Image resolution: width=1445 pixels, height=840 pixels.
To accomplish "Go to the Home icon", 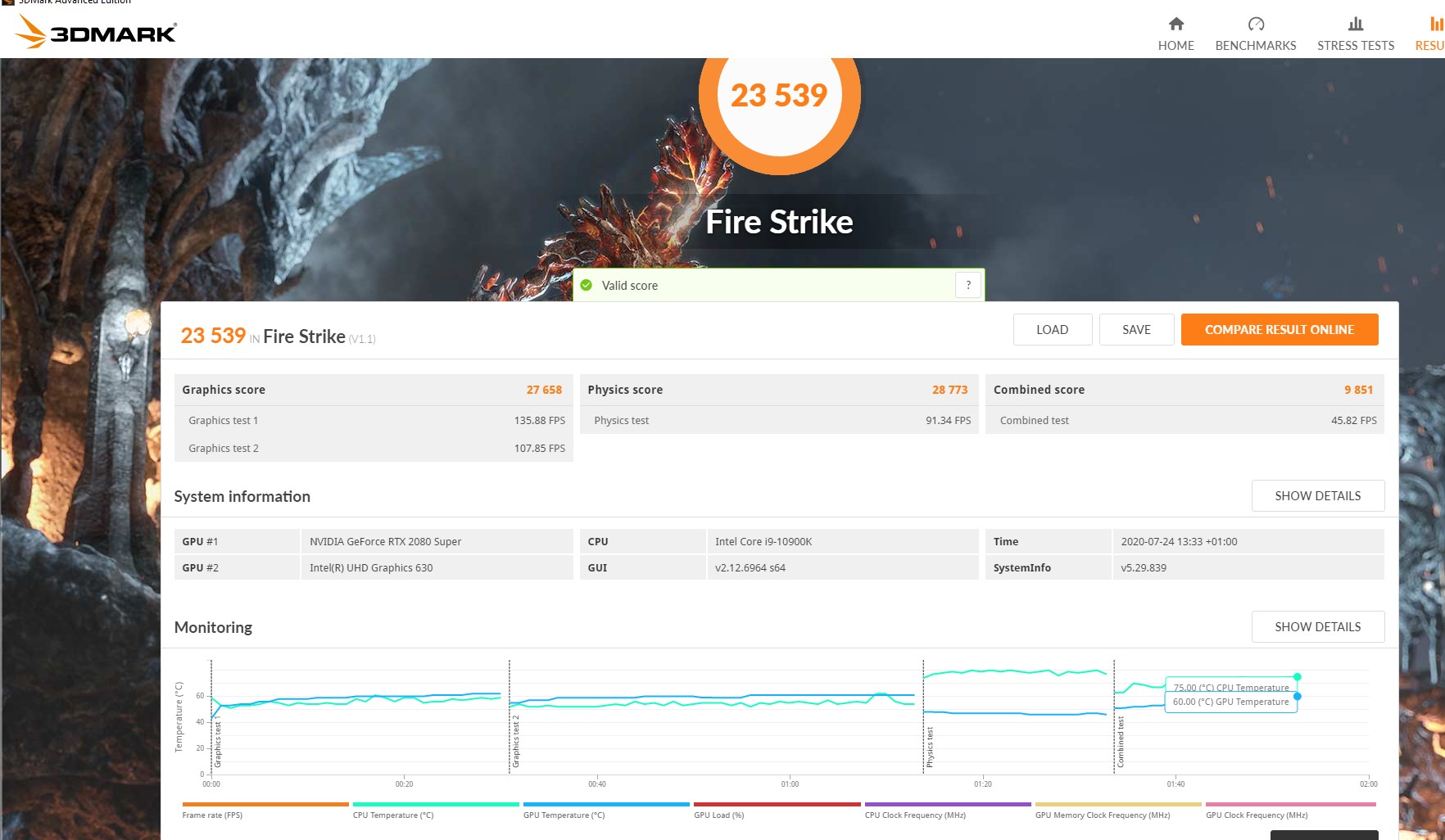I will (1175, 24).
